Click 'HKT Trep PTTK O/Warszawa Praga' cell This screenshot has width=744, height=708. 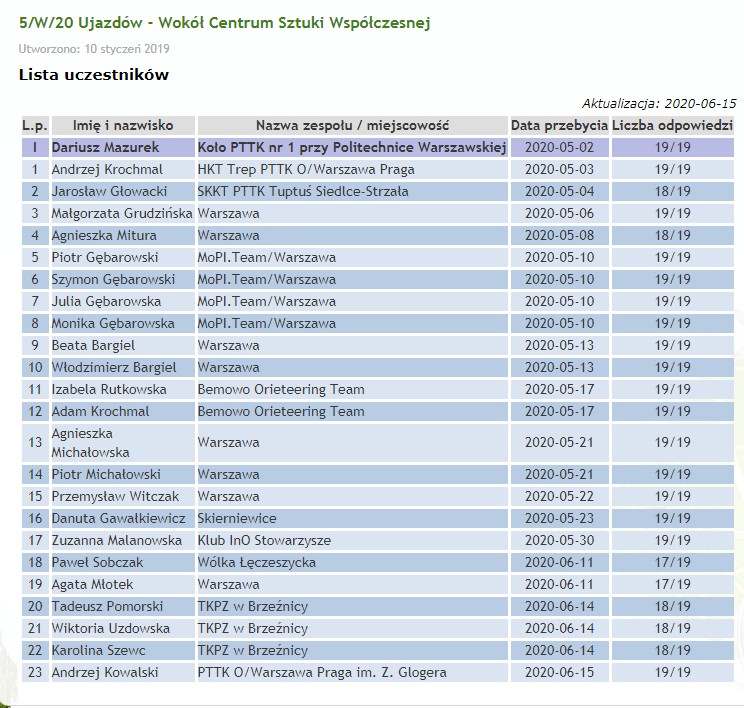click(353, 169)
